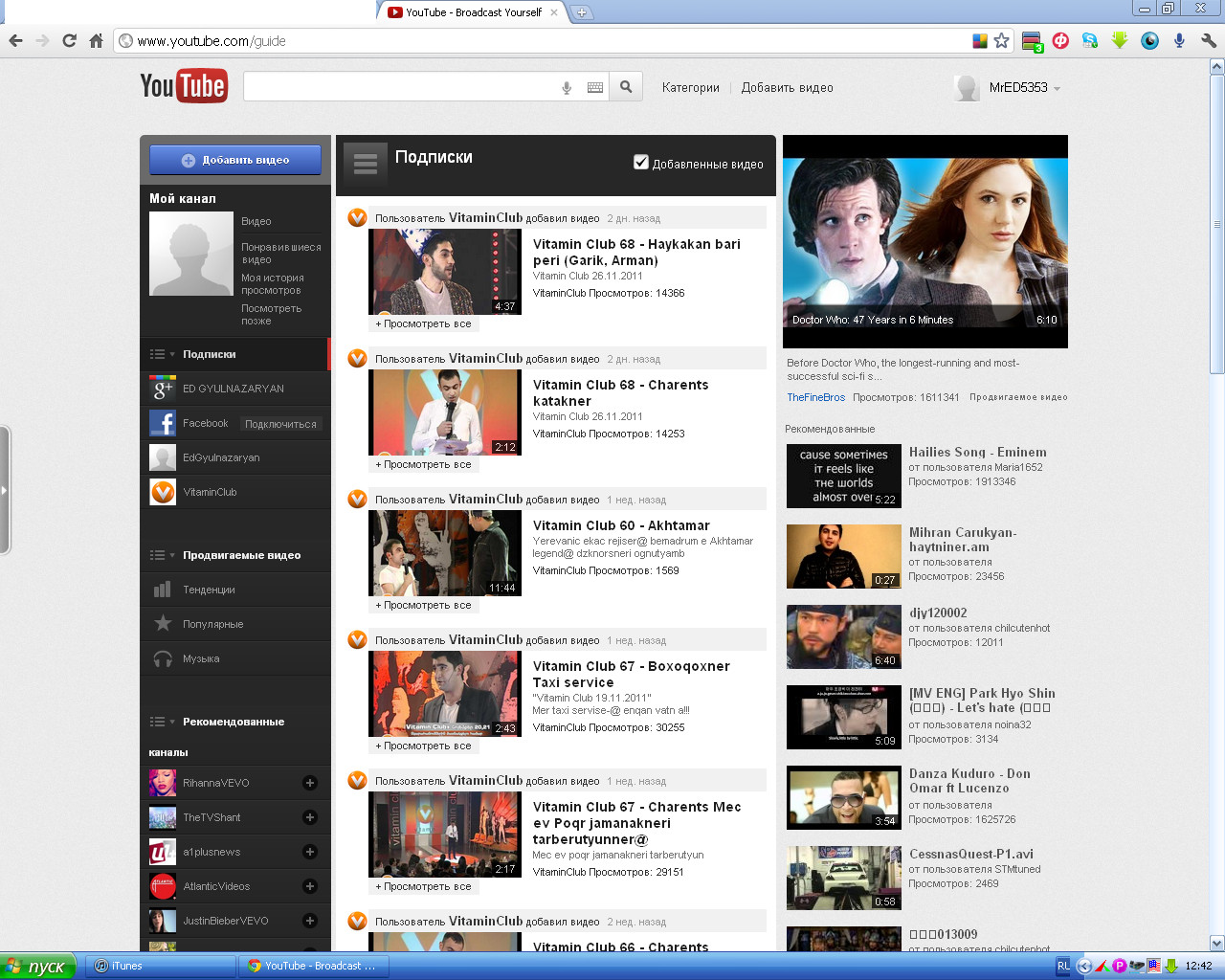Select the YouTube - Broadcast Yourself browser tab
The height and width of the screenshot is (980, 1225).
[473, 12]
